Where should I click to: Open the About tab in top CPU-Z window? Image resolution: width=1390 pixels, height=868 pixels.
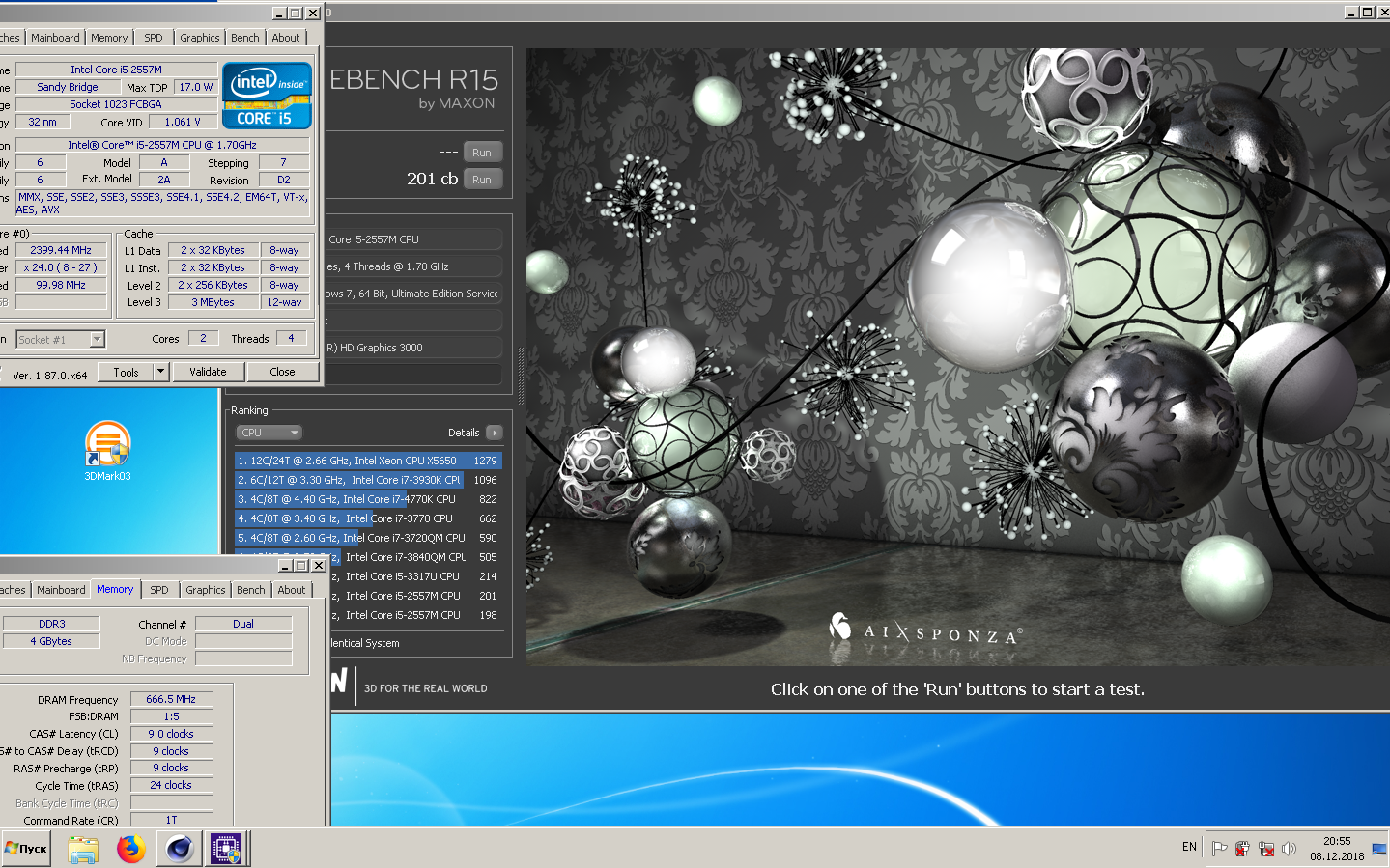point(286,38)
